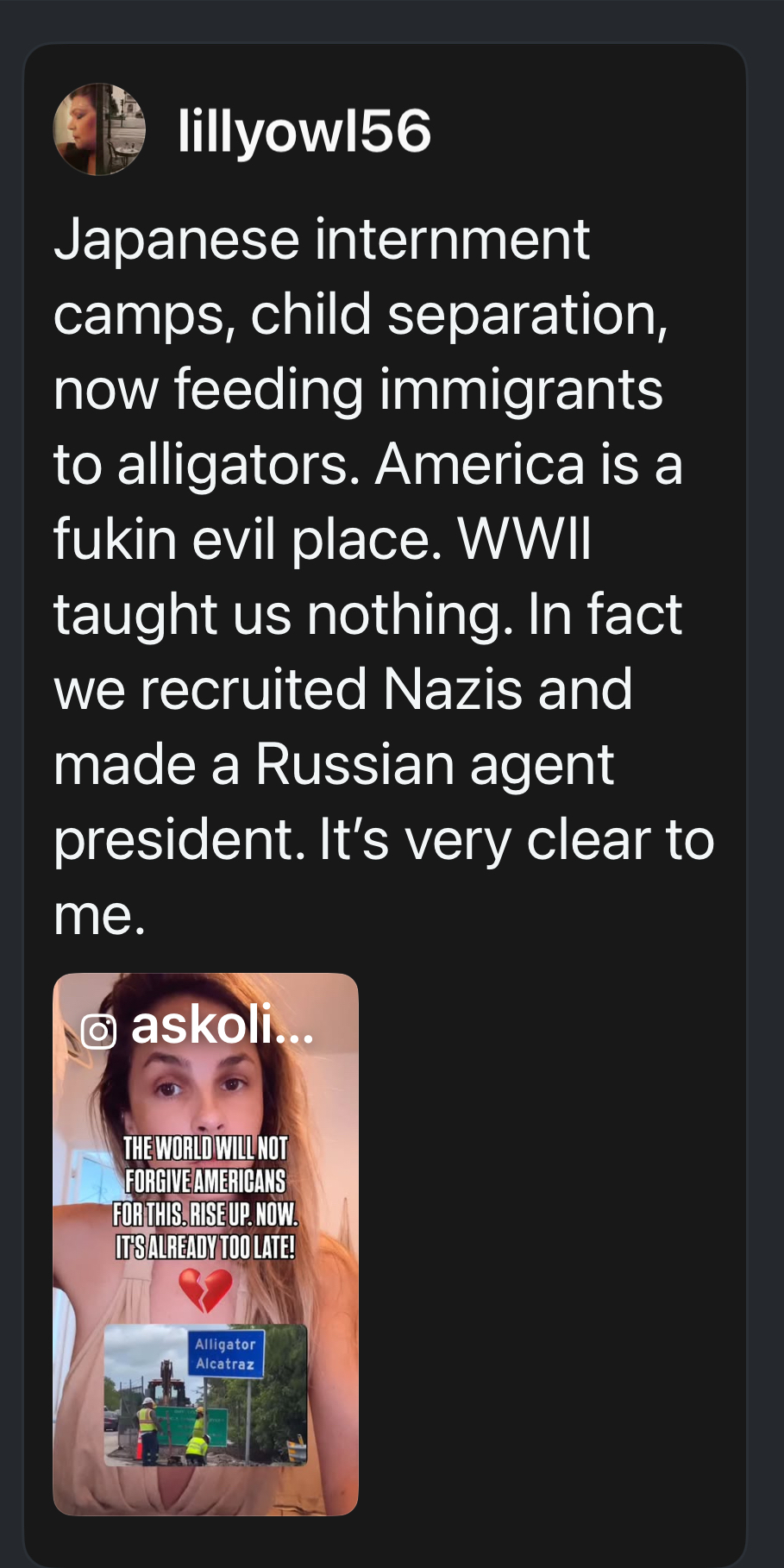Click the blue Alligator Alcatraz sign

click(x=225, y=1354)
